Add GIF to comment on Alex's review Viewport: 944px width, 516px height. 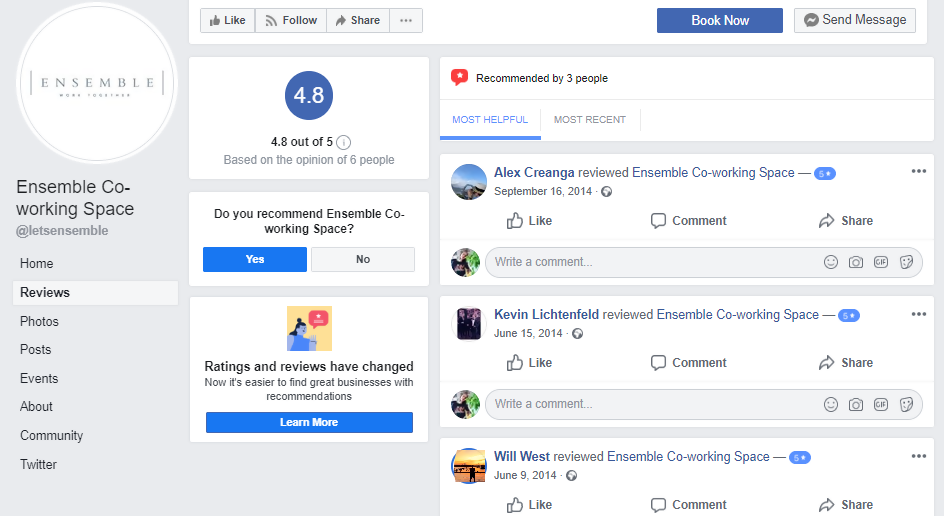pos(881,262)
